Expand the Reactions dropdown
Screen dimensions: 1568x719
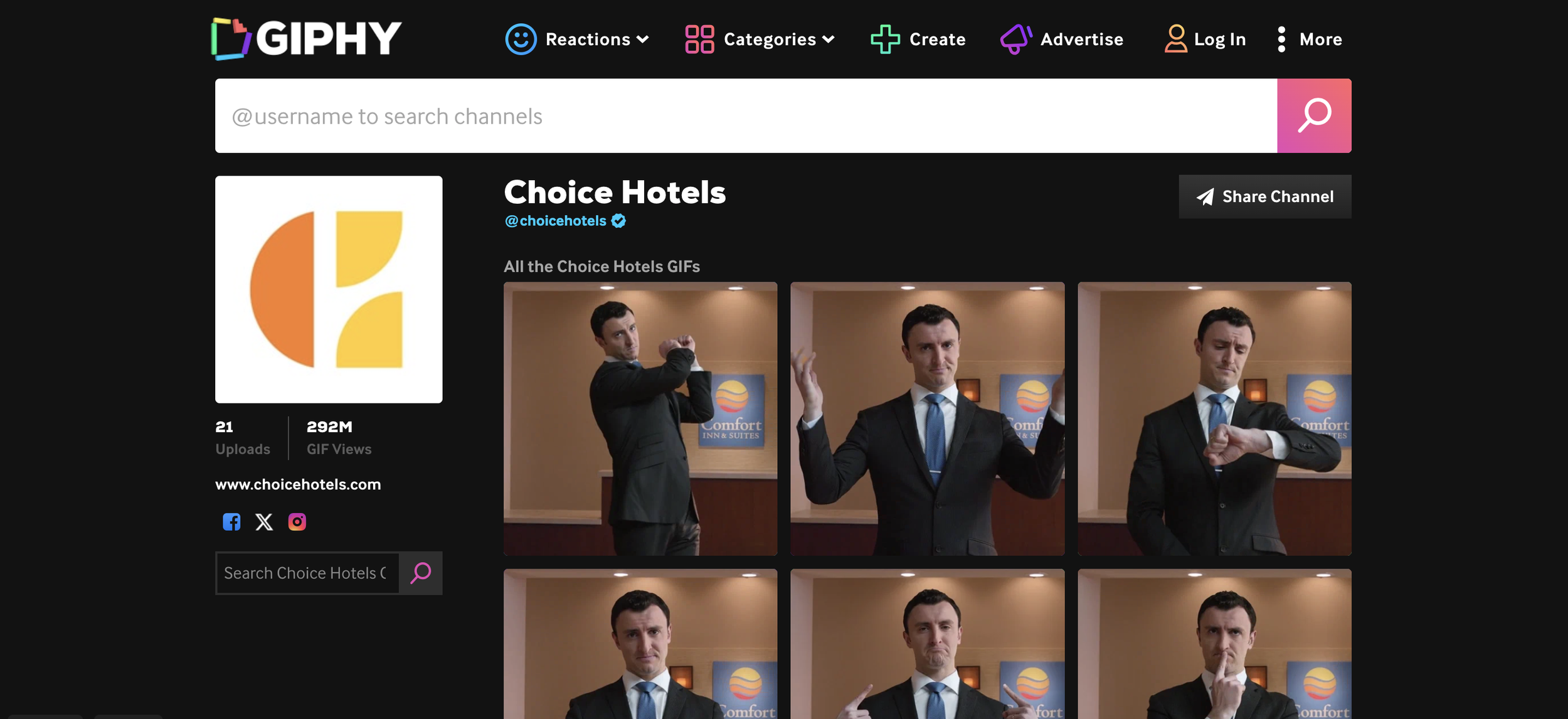tap(644, 40)
